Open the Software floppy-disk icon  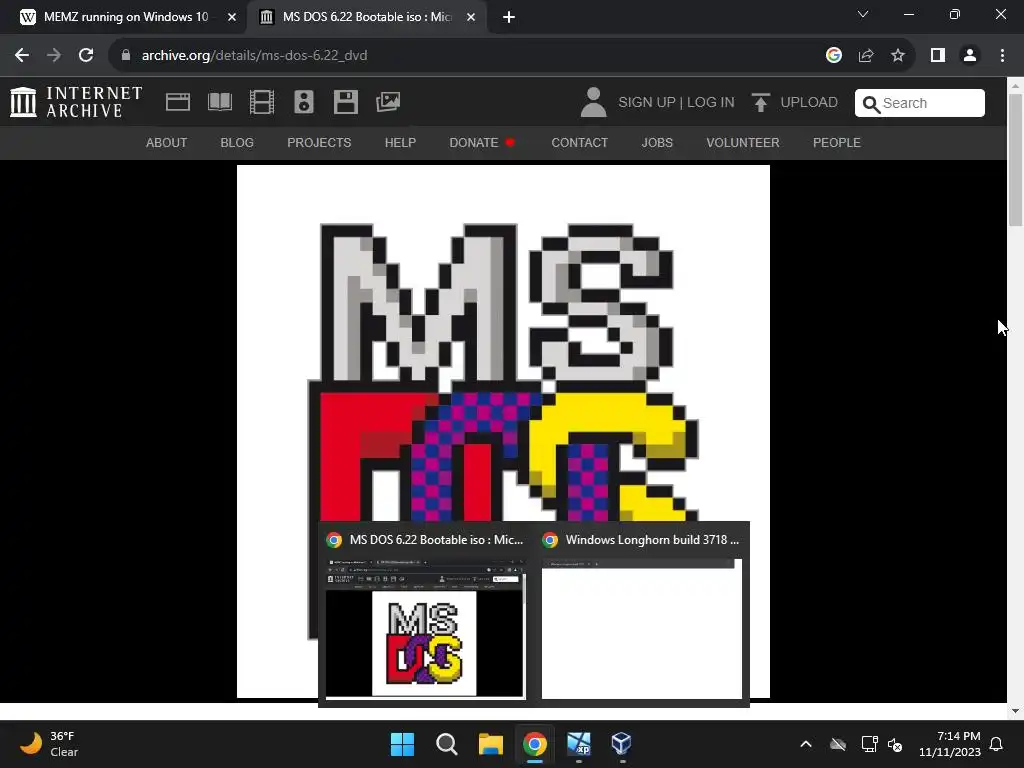point(345,103)
